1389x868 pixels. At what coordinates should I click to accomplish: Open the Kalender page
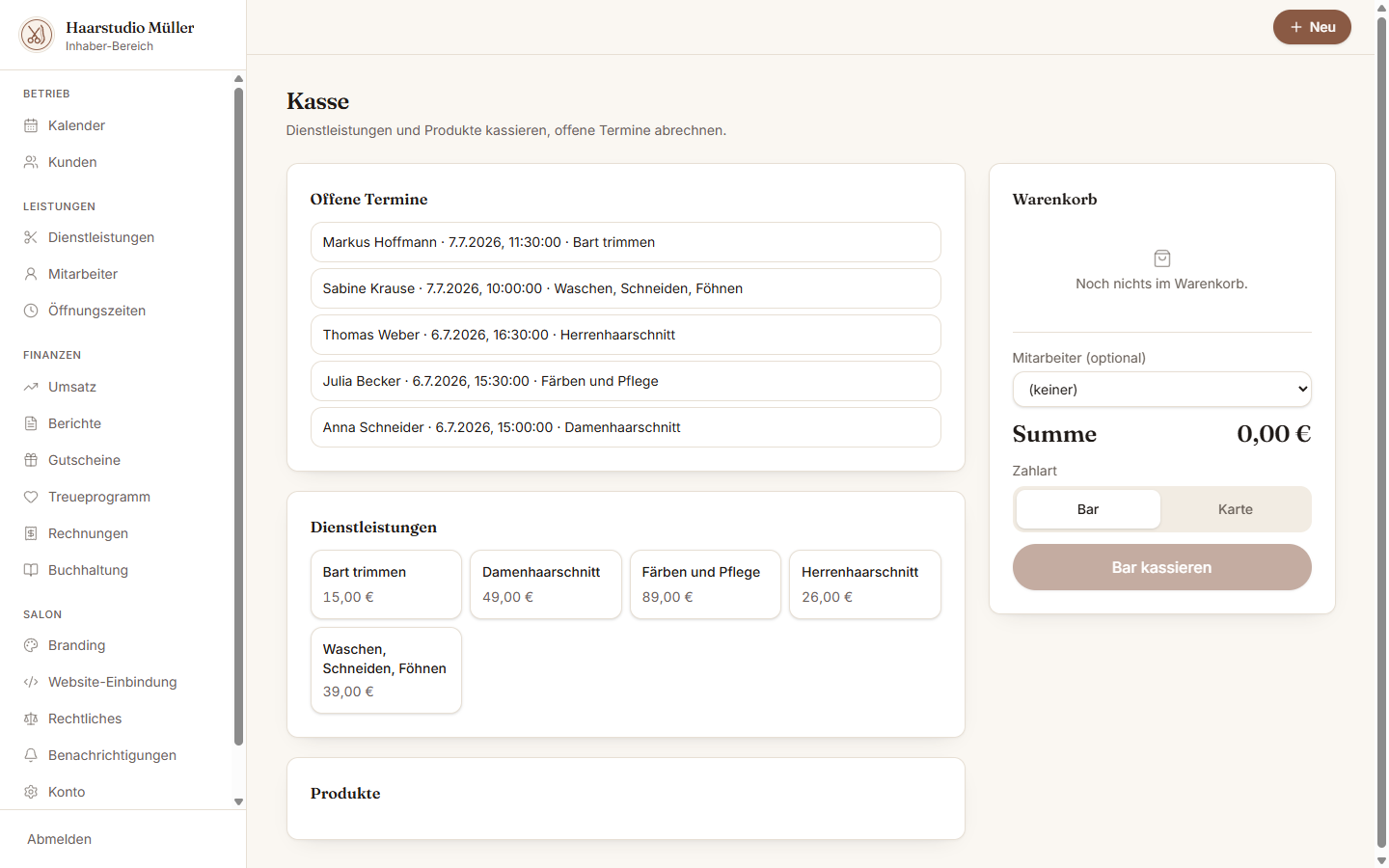116,125
